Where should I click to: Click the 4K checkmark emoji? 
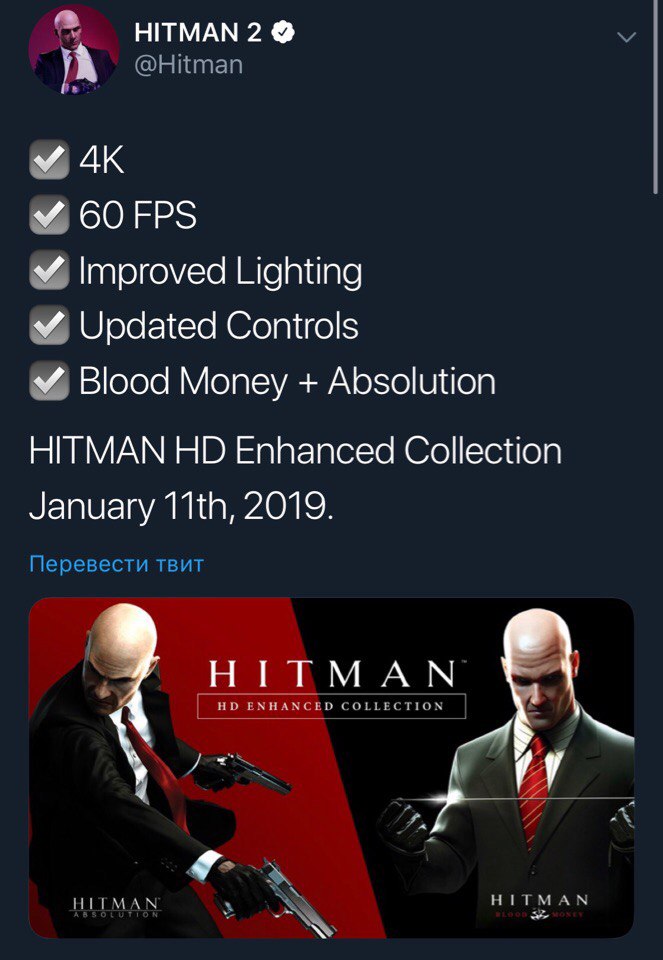coord(49,160)
